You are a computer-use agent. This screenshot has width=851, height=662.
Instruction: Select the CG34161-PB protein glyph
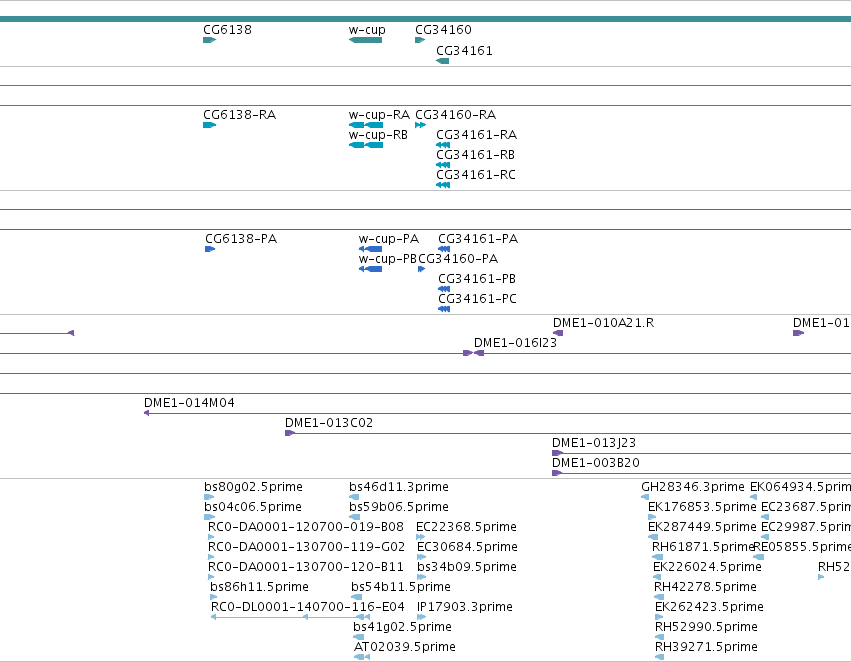tap(444, 289)
